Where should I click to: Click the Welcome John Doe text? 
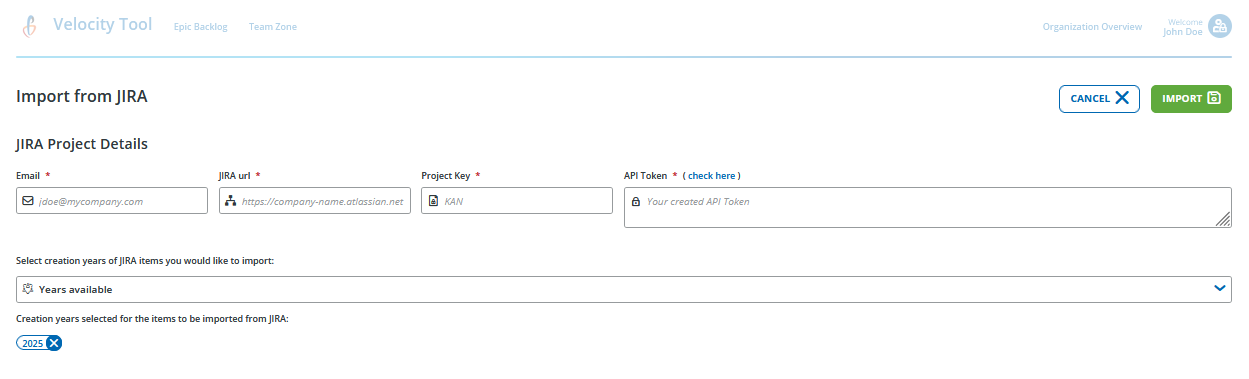pos(1183,27)
